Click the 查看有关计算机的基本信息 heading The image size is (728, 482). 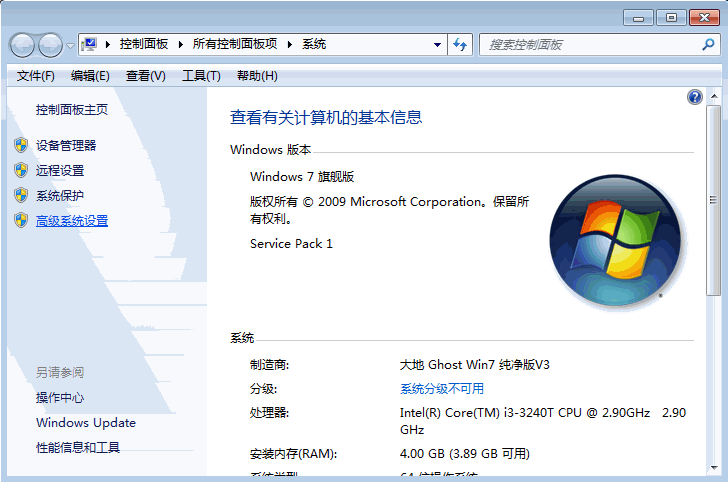pyautogui.click(x=326, y=117)
